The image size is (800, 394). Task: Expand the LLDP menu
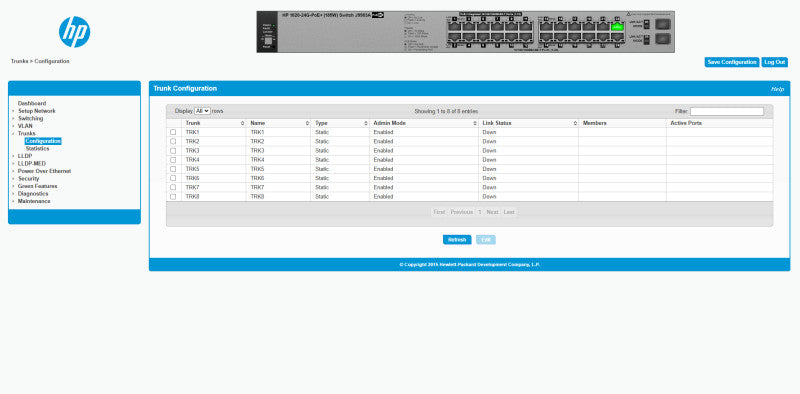click(25, 156)
